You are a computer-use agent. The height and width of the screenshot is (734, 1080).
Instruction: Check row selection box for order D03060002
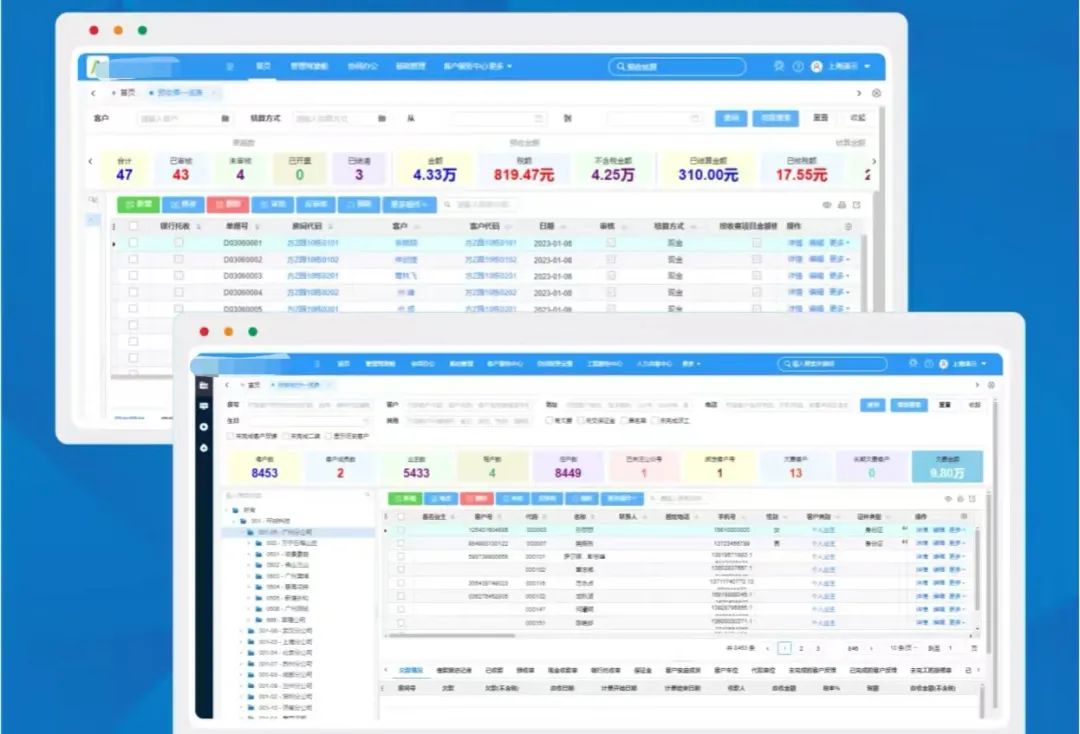tap(133, 259)
